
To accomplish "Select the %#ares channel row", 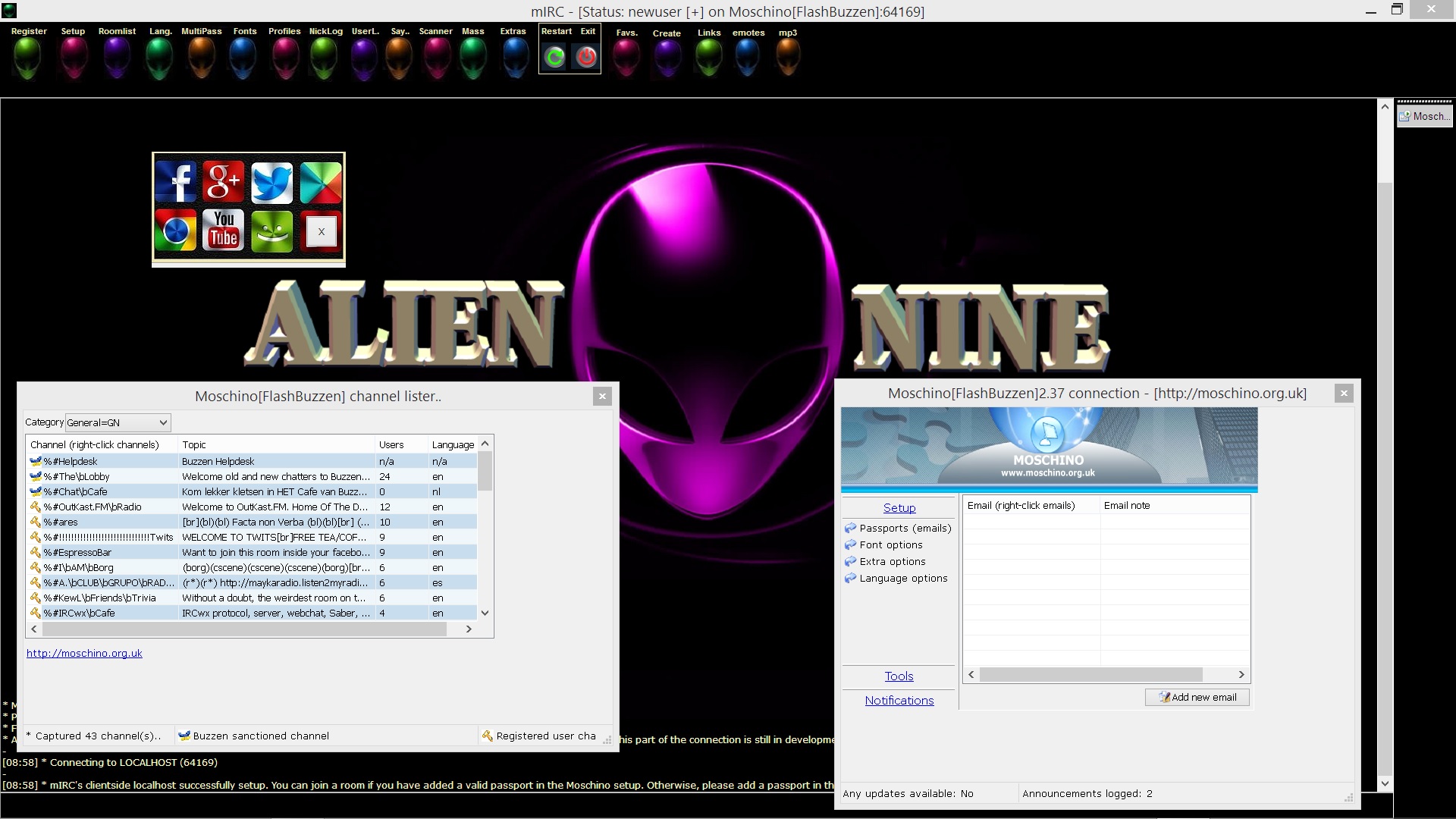I will tap(253, 522).
